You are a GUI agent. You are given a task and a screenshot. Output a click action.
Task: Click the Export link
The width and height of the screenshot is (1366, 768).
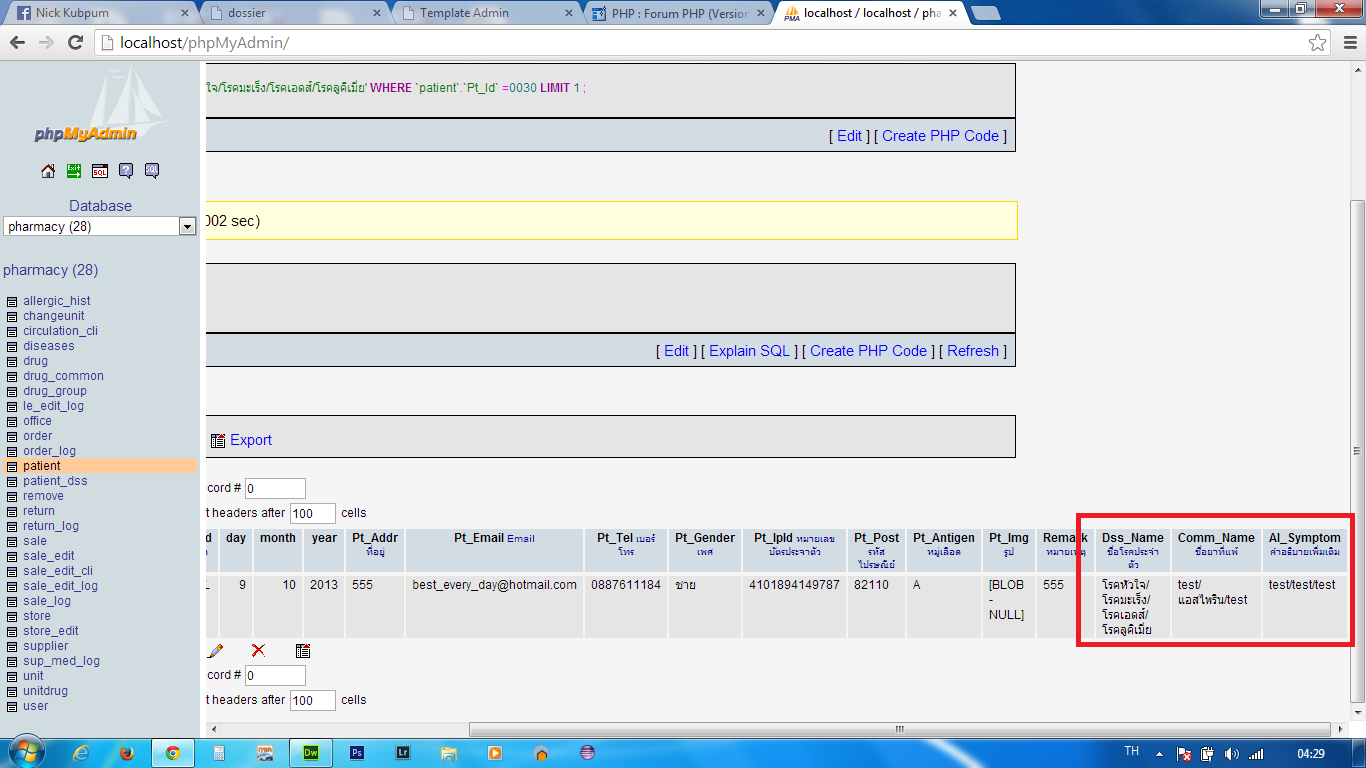pyautogui.click(x=251, y=440)
